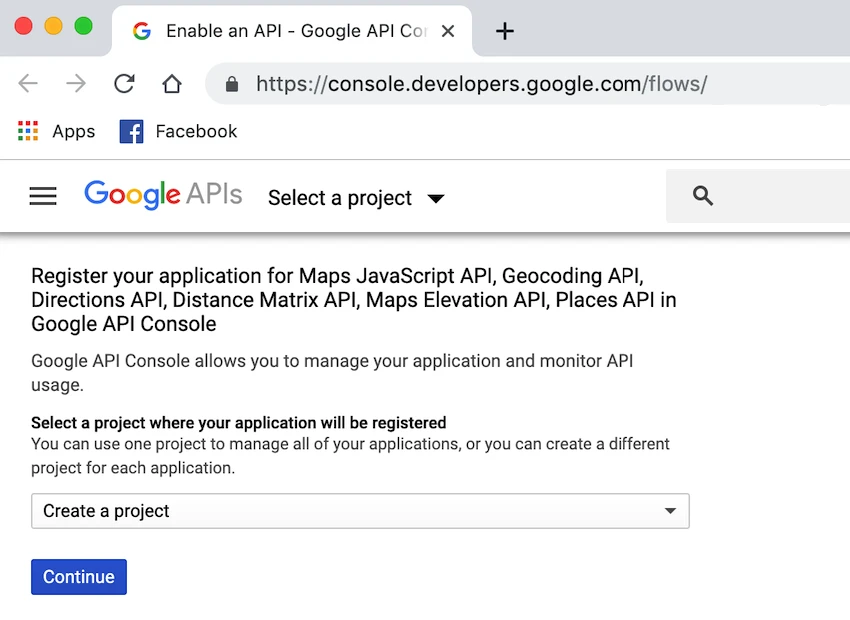Reload the page with the refresh icon
Image resolution: width=850 pixels, height=620 pixels.
(x=124, y=83)
